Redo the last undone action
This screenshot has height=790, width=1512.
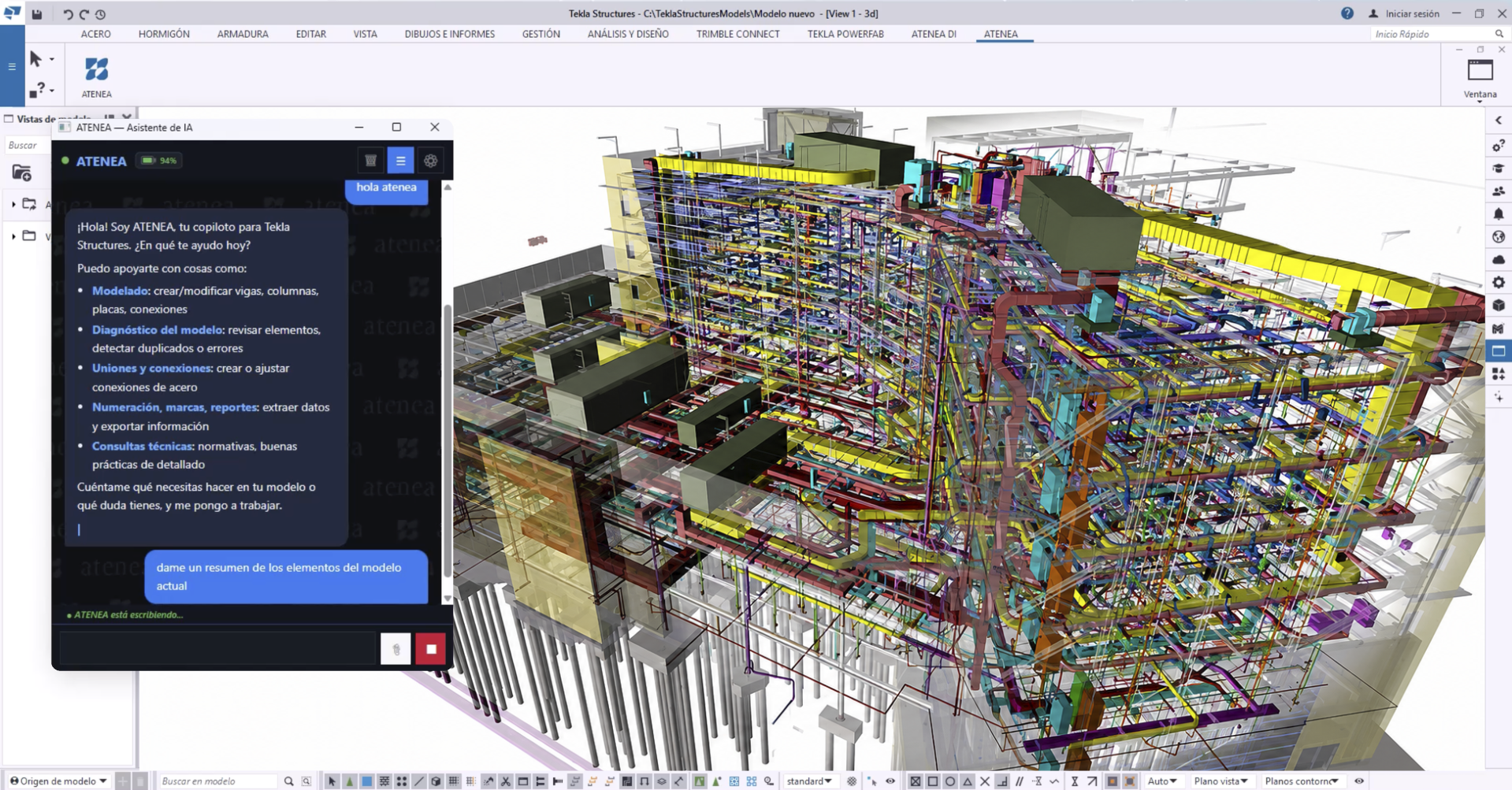(84, 14)
